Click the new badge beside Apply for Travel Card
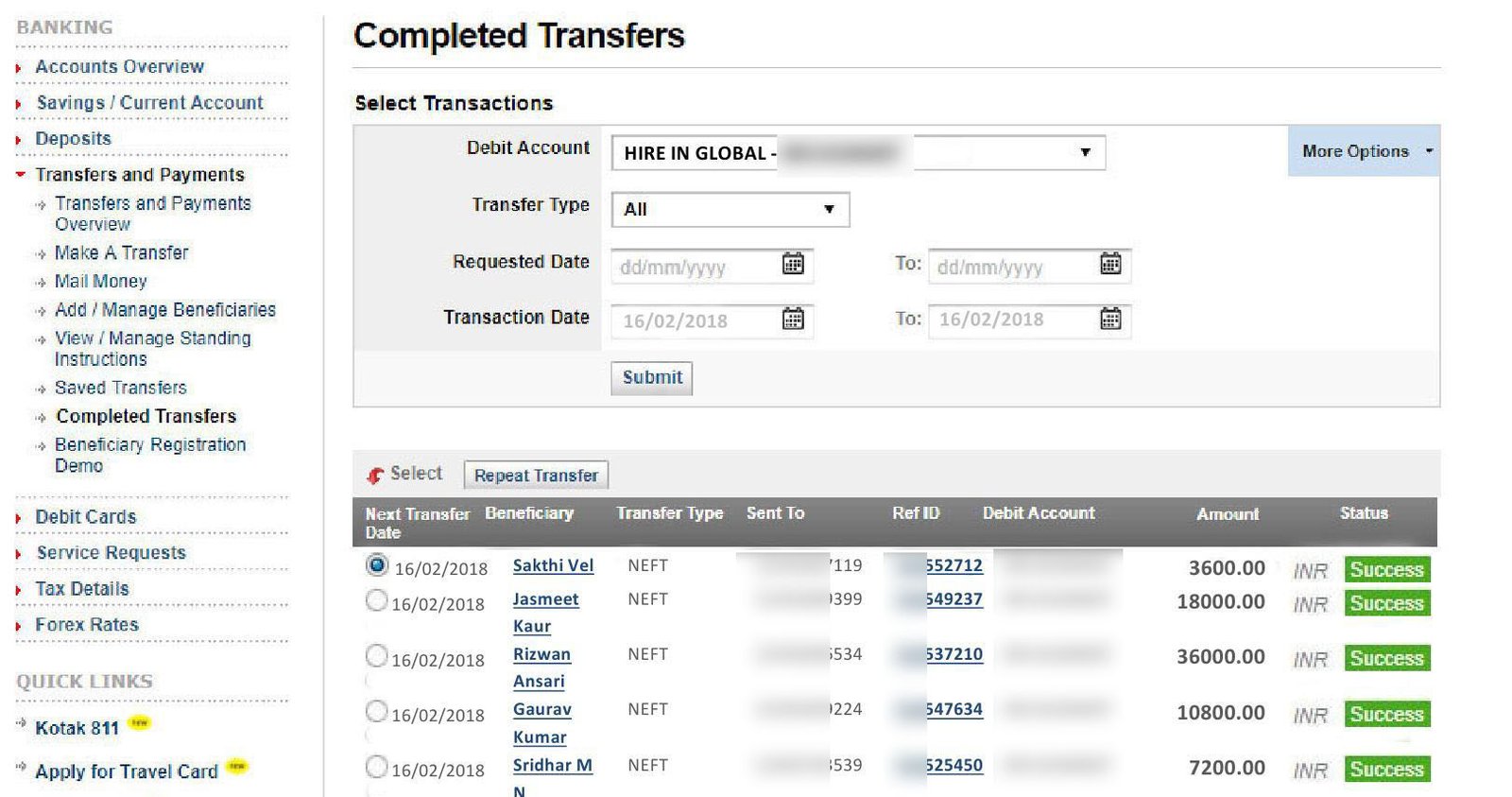 [x=237, y=767]
